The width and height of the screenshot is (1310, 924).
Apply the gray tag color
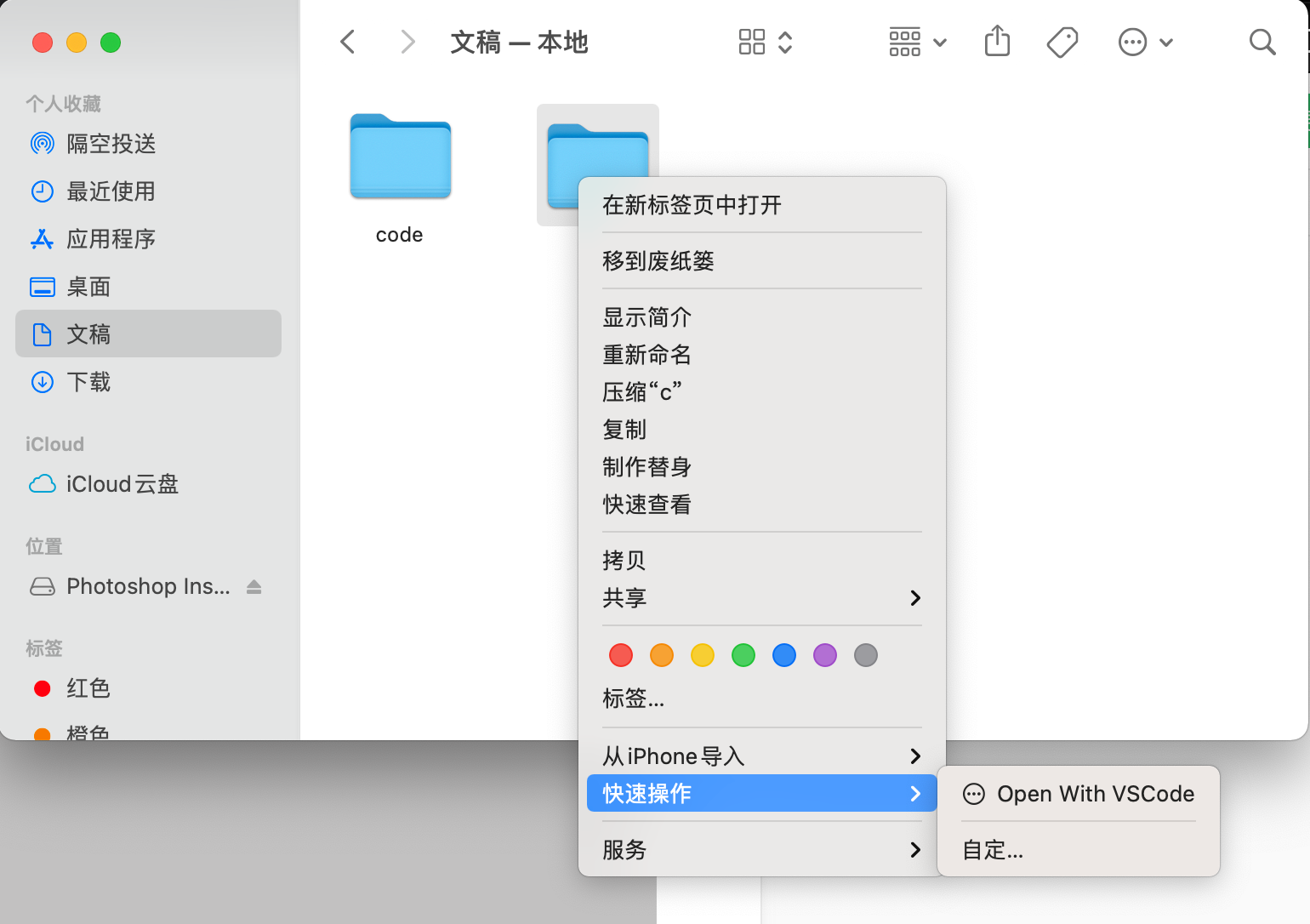[866, 655]
